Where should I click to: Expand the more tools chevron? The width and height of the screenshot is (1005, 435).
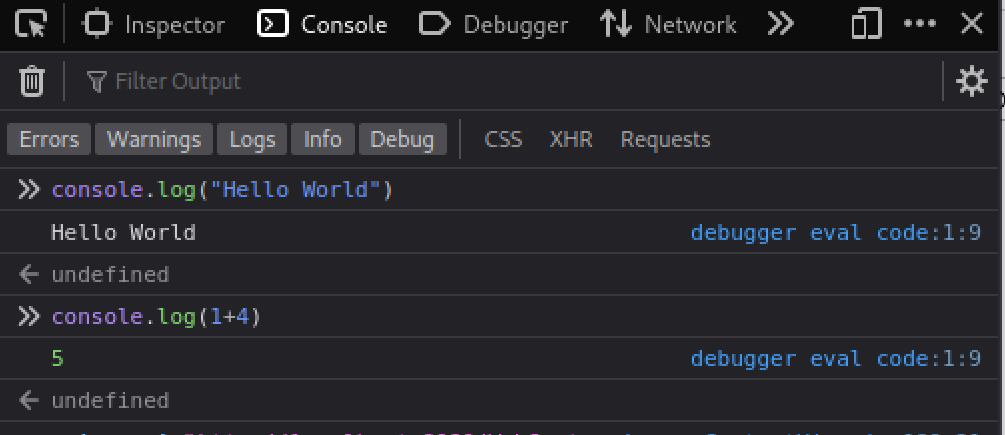point(780,25)
